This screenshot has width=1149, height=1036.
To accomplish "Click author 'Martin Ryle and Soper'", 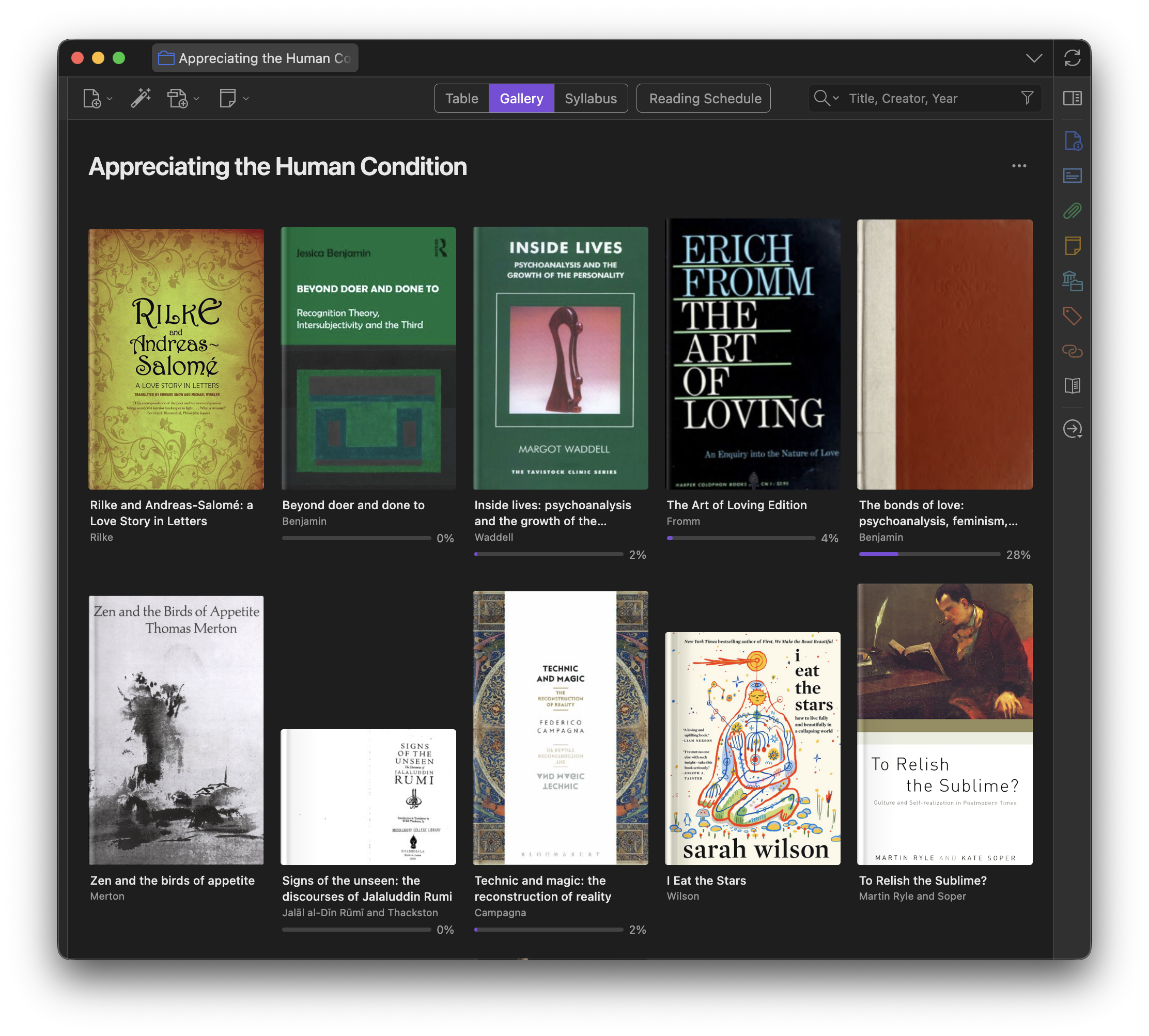I will (912, 896).
